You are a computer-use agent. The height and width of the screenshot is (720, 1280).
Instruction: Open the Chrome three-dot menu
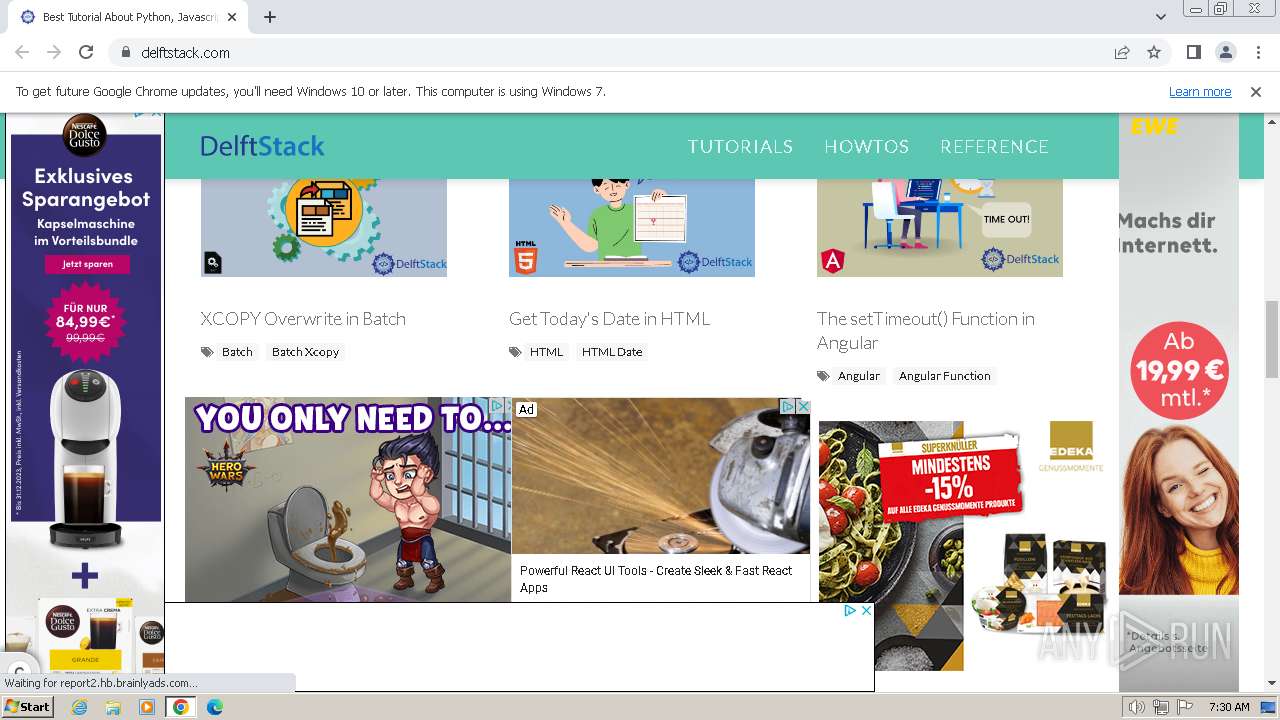[x=1257, y=52]
